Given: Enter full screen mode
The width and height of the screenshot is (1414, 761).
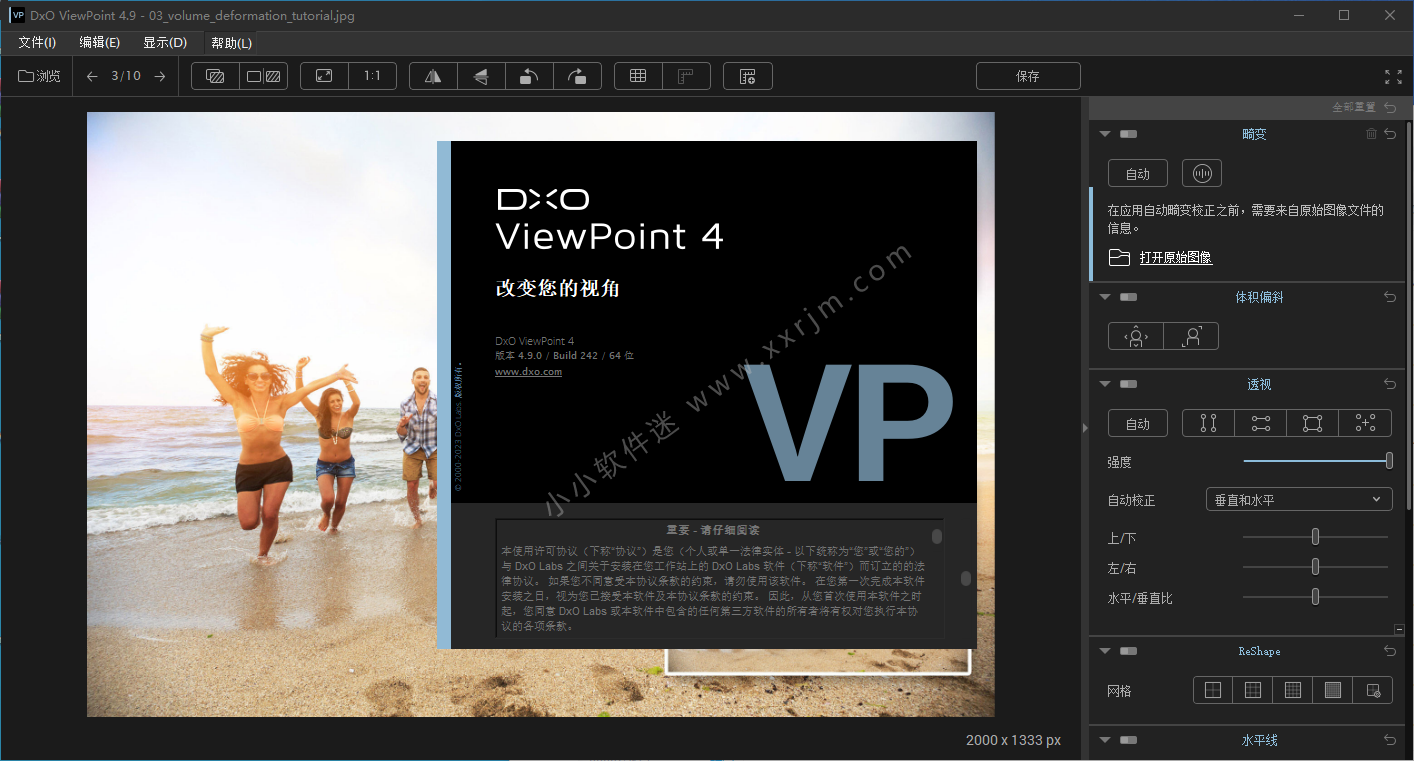Looking at the screenshot, I should [x=1393, y=77].
